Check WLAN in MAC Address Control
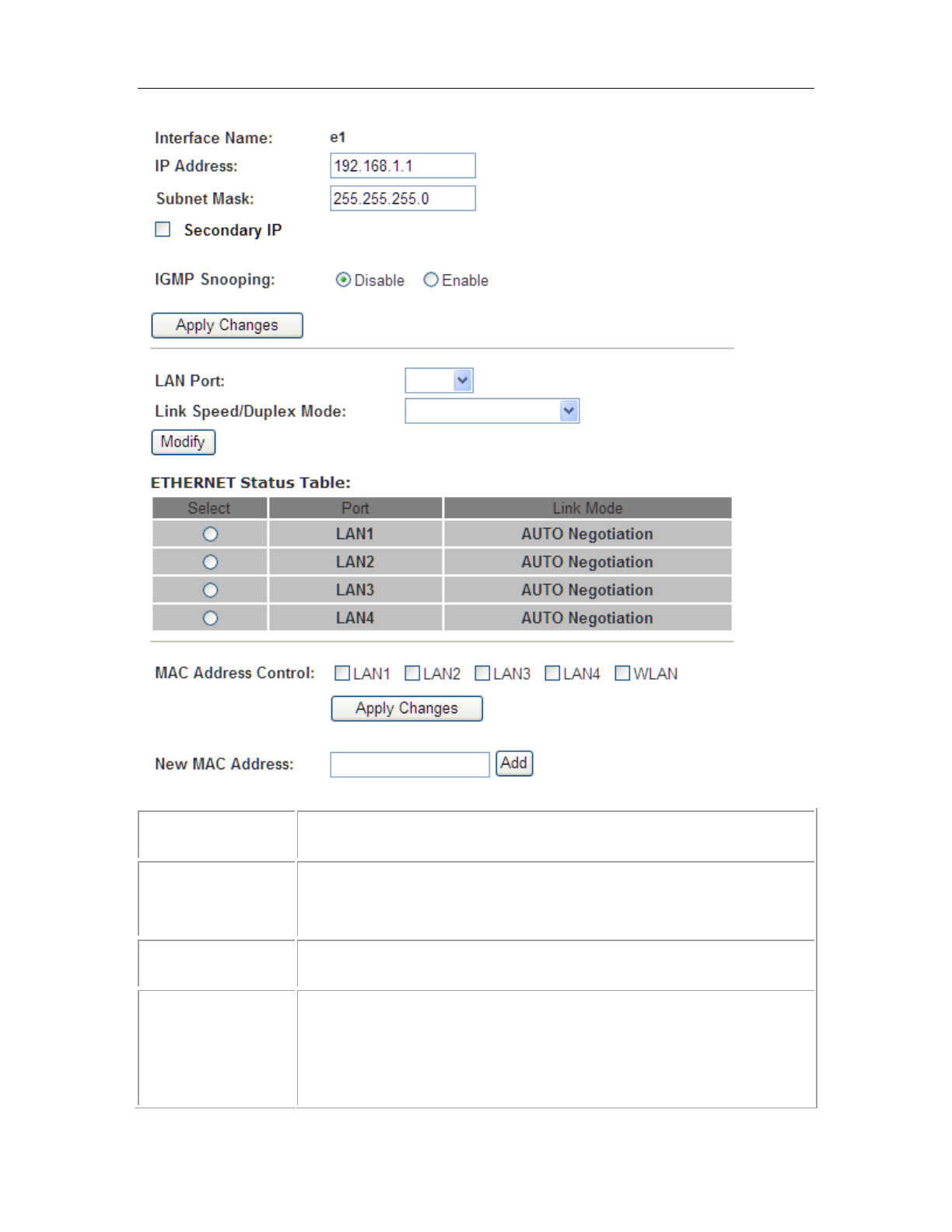Image resolution: width=952 pixels, height=1232 pixels. 622,674
